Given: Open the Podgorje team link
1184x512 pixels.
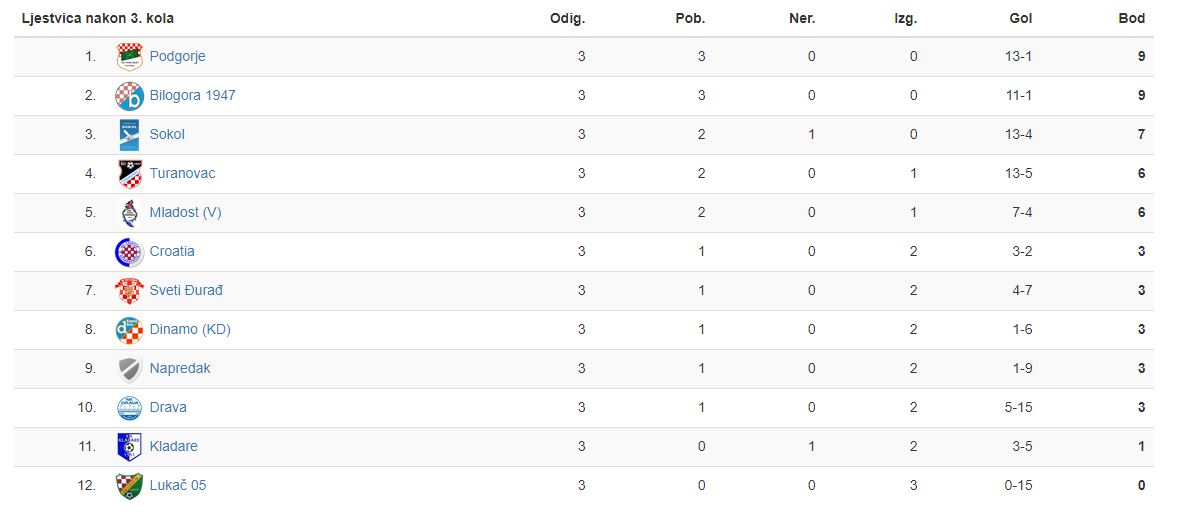Looking at the screenshot, I should click(177, 57).
